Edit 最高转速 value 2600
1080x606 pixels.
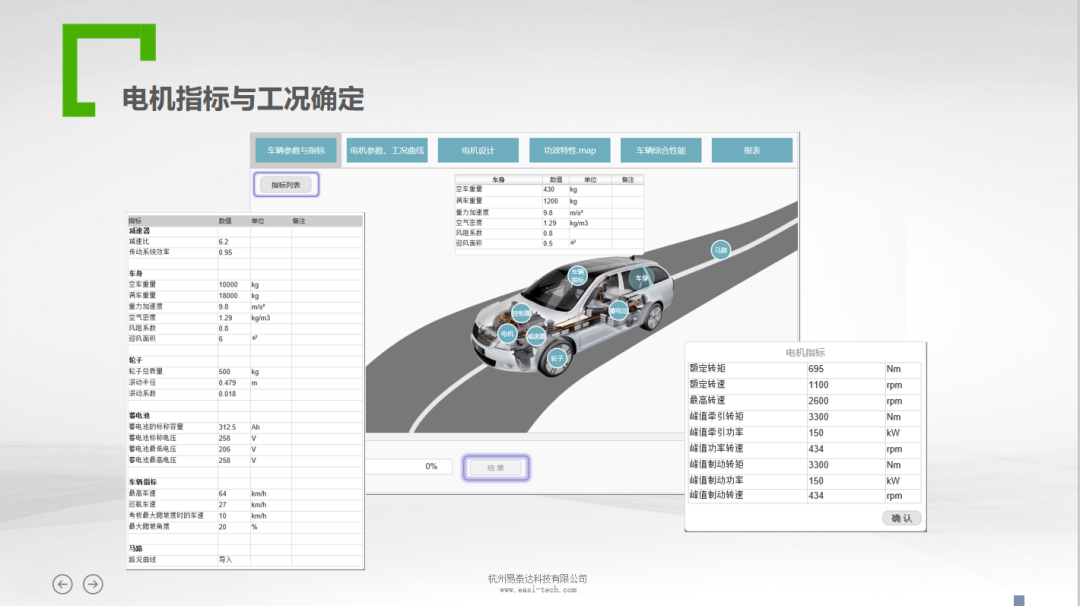click(x=845, y=401)
